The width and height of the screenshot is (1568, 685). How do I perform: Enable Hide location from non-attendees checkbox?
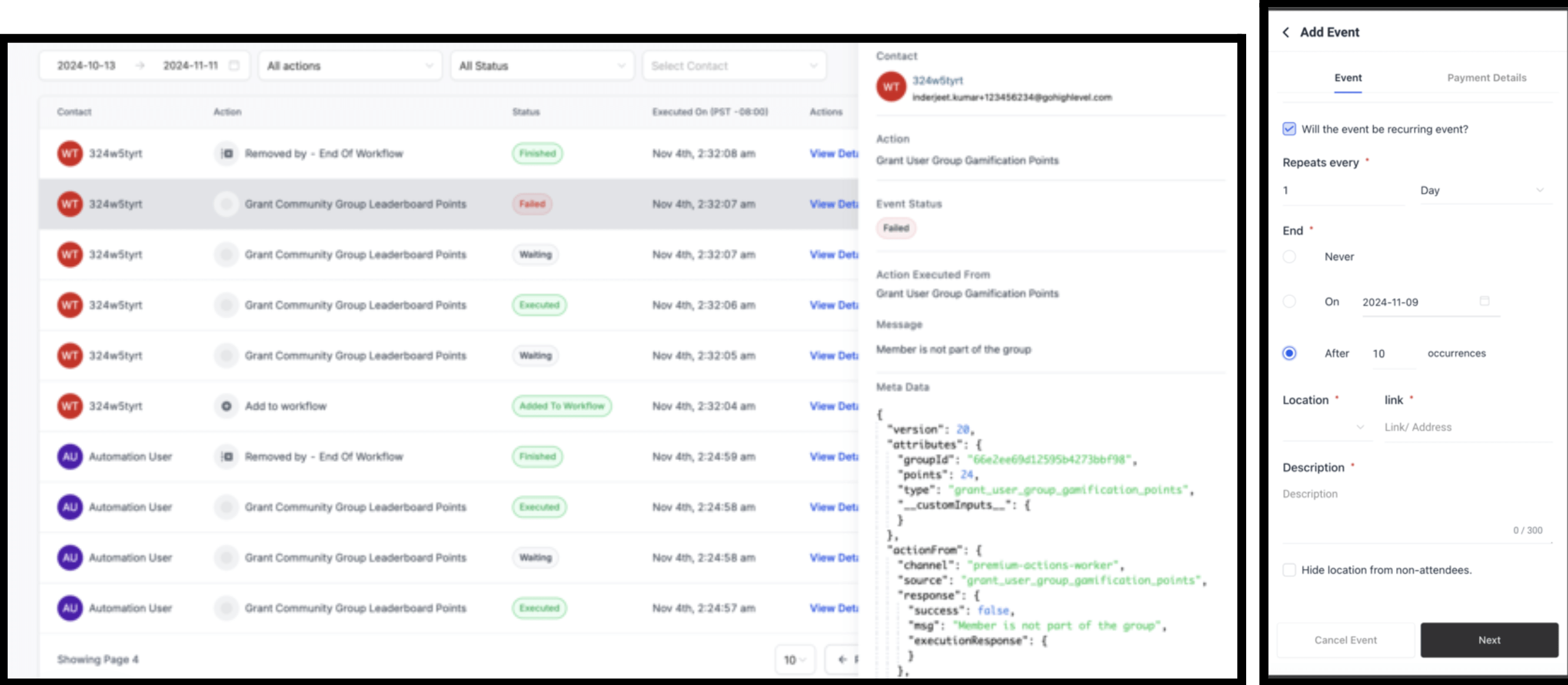point(1289,569)
